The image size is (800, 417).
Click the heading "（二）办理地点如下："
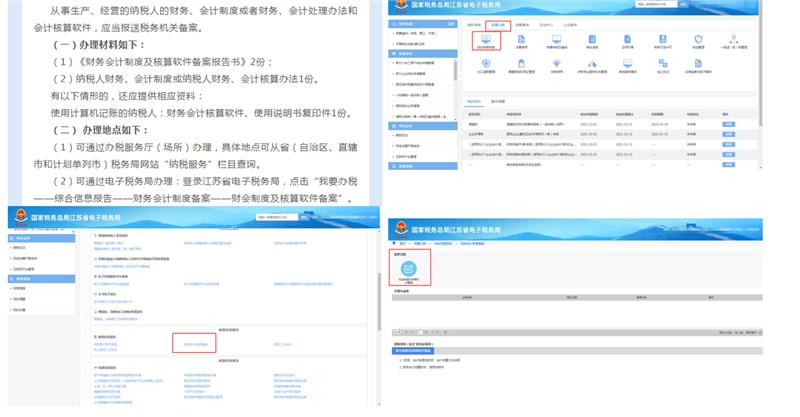click(x=100, y=130)
